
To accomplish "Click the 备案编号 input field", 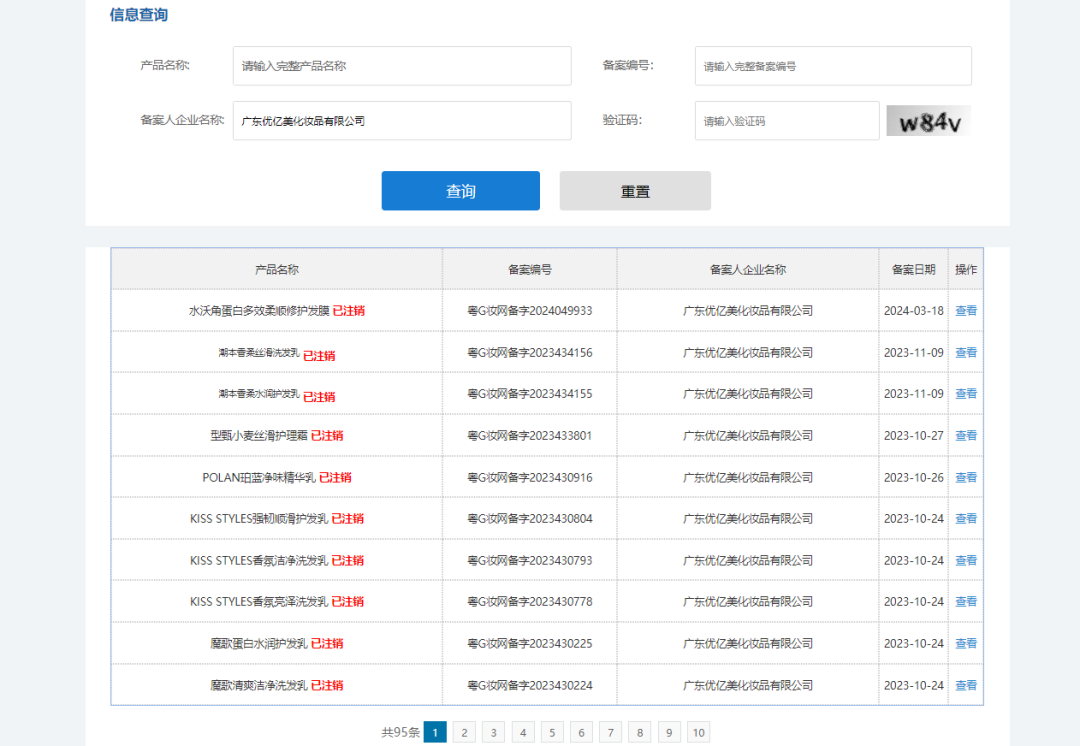I will 833,66.
